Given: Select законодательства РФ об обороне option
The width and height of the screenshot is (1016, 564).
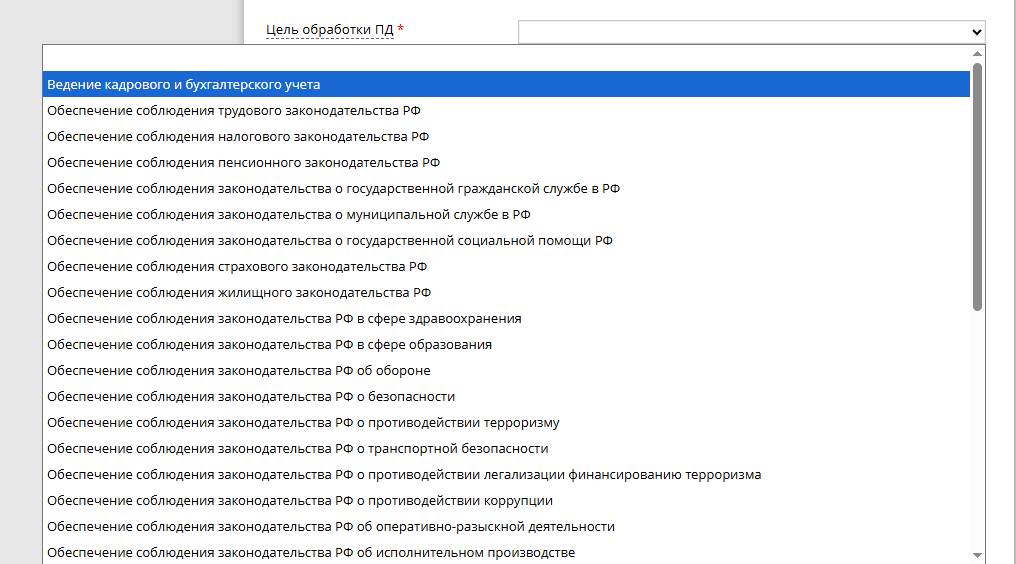Looking at the screenshot, I should coord(238,371).
